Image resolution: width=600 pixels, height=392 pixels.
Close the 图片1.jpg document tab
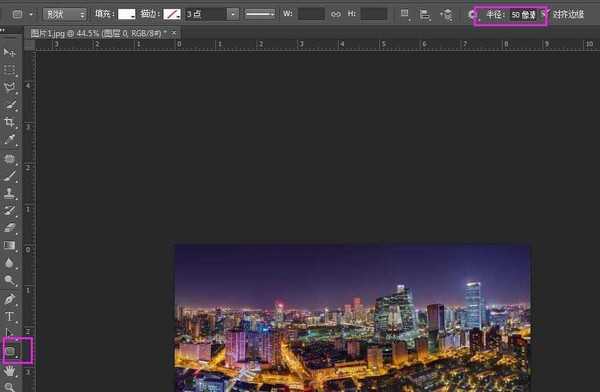pyautogui.click(x=174, y=33)
